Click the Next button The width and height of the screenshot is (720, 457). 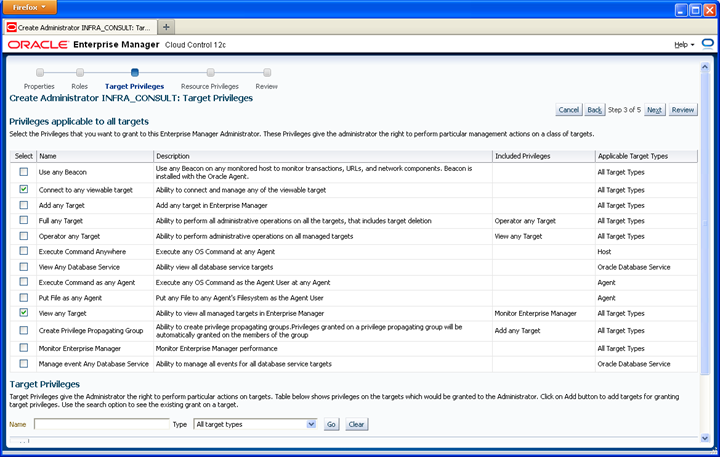pos(654,110)
